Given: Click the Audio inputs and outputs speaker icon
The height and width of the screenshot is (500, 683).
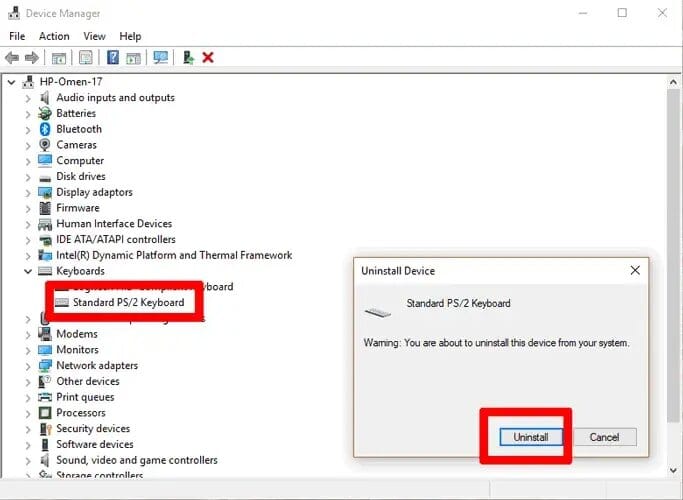Looking at the screenshot, I should coord(44,98).
